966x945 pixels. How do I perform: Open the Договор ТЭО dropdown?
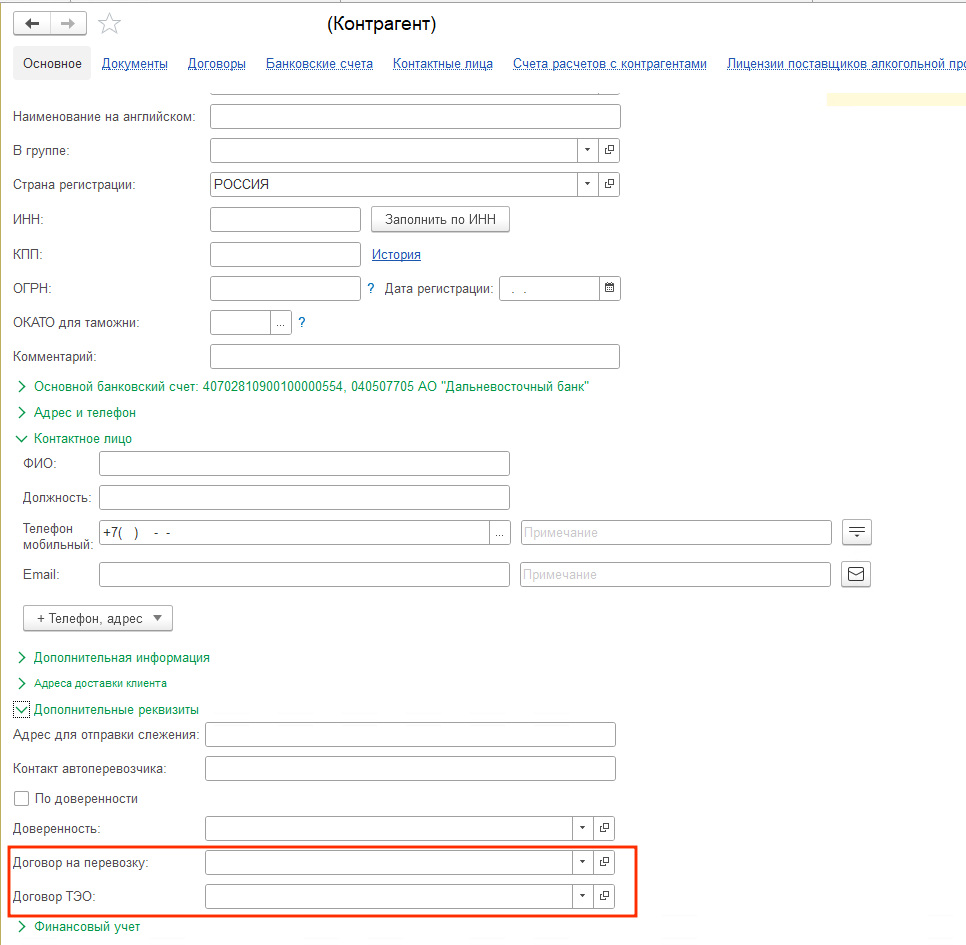pos(583,896)
